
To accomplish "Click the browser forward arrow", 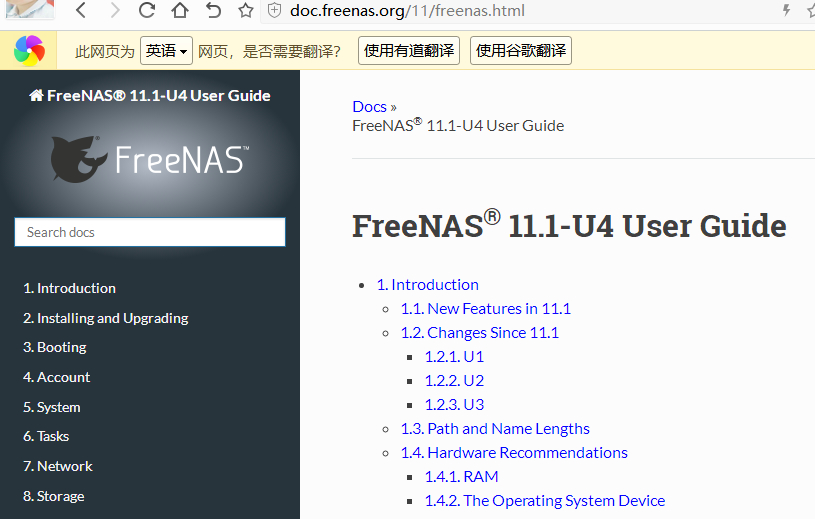I will click(x=115, y=10).
